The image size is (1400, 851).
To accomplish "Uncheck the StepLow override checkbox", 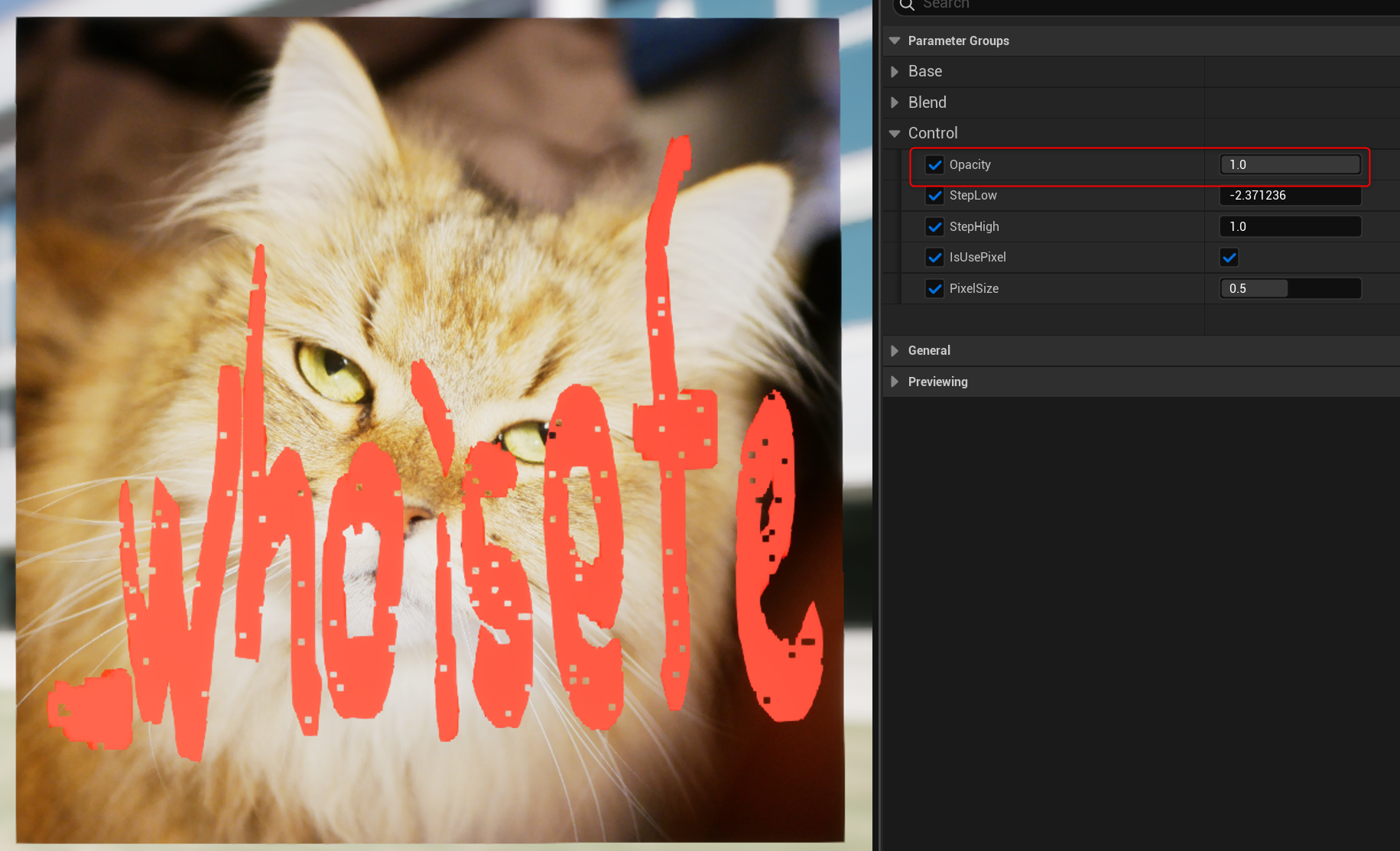I will tap(934, 196).
